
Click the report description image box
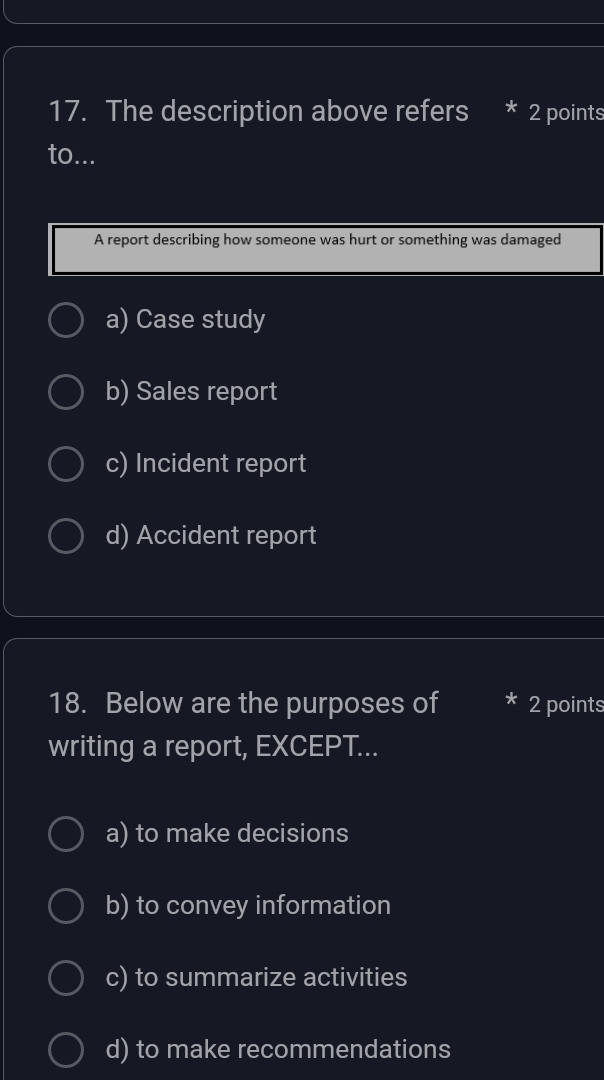[x=327, y=248]
